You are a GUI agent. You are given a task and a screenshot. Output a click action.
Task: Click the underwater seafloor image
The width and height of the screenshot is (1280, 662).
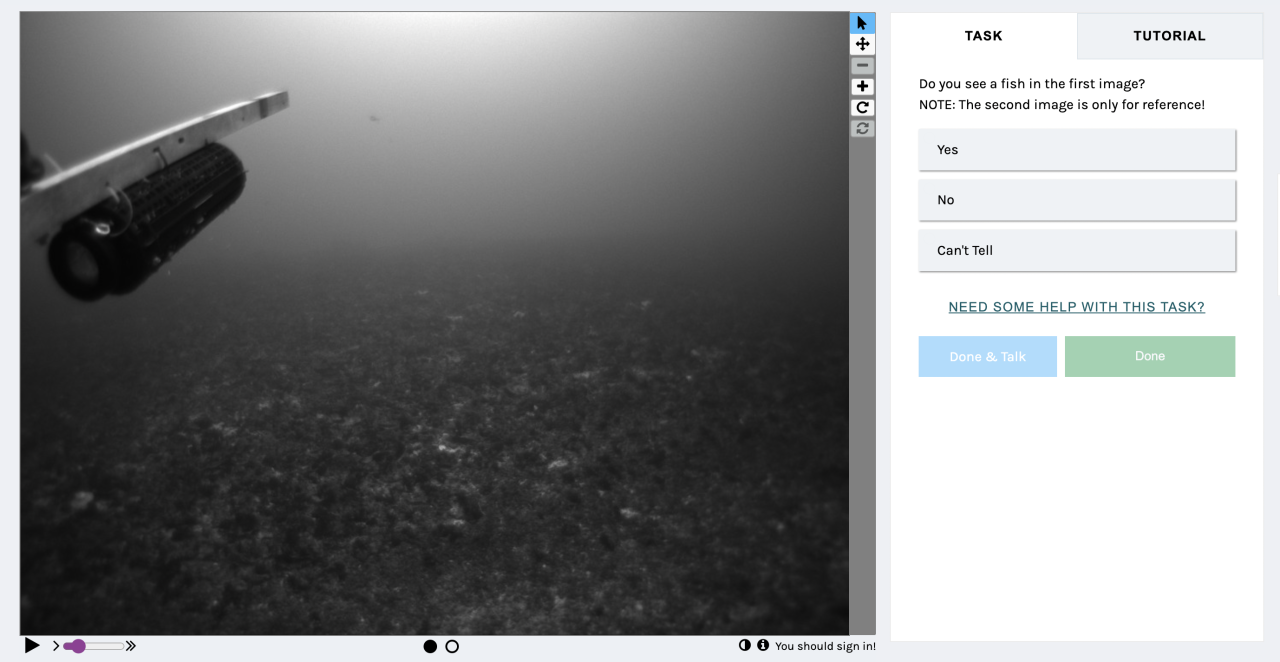(x=434, y=323)
